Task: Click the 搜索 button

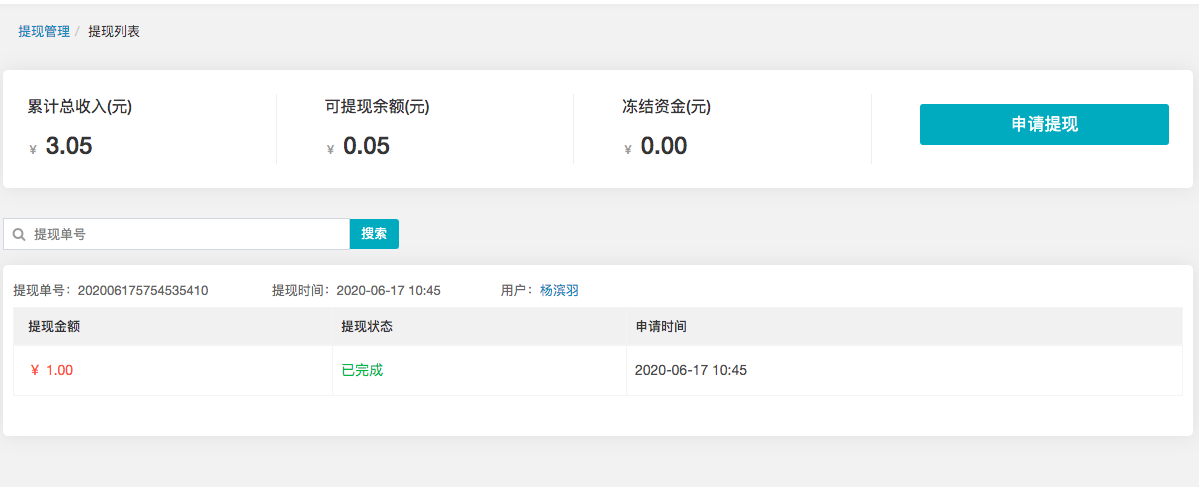Action: point(374,234)
